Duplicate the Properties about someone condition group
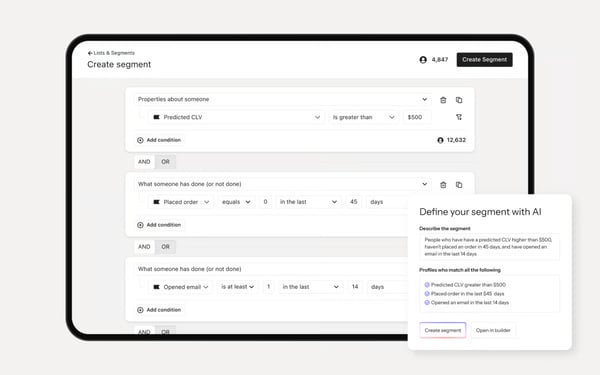The width and height of the screenshot is (600, 375). (x=459, y=100)
